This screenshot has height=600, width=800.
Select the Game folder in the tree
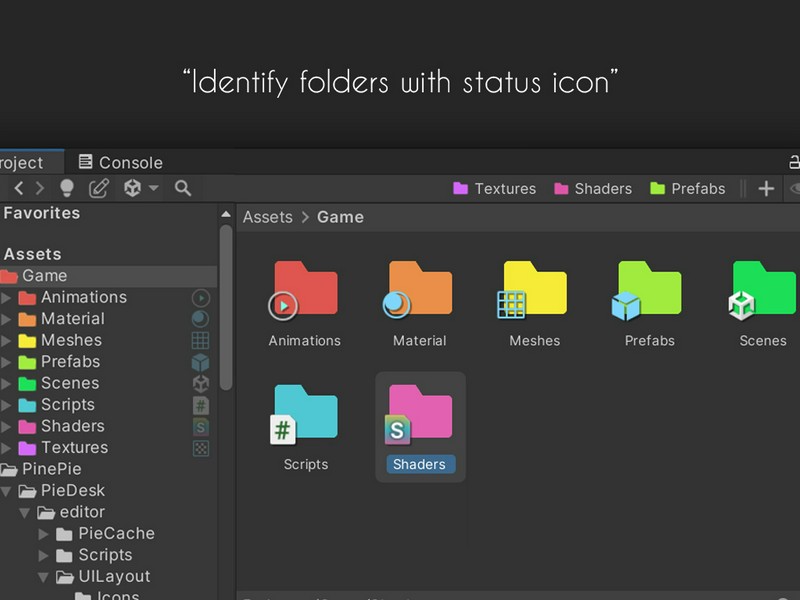point(108,276)
